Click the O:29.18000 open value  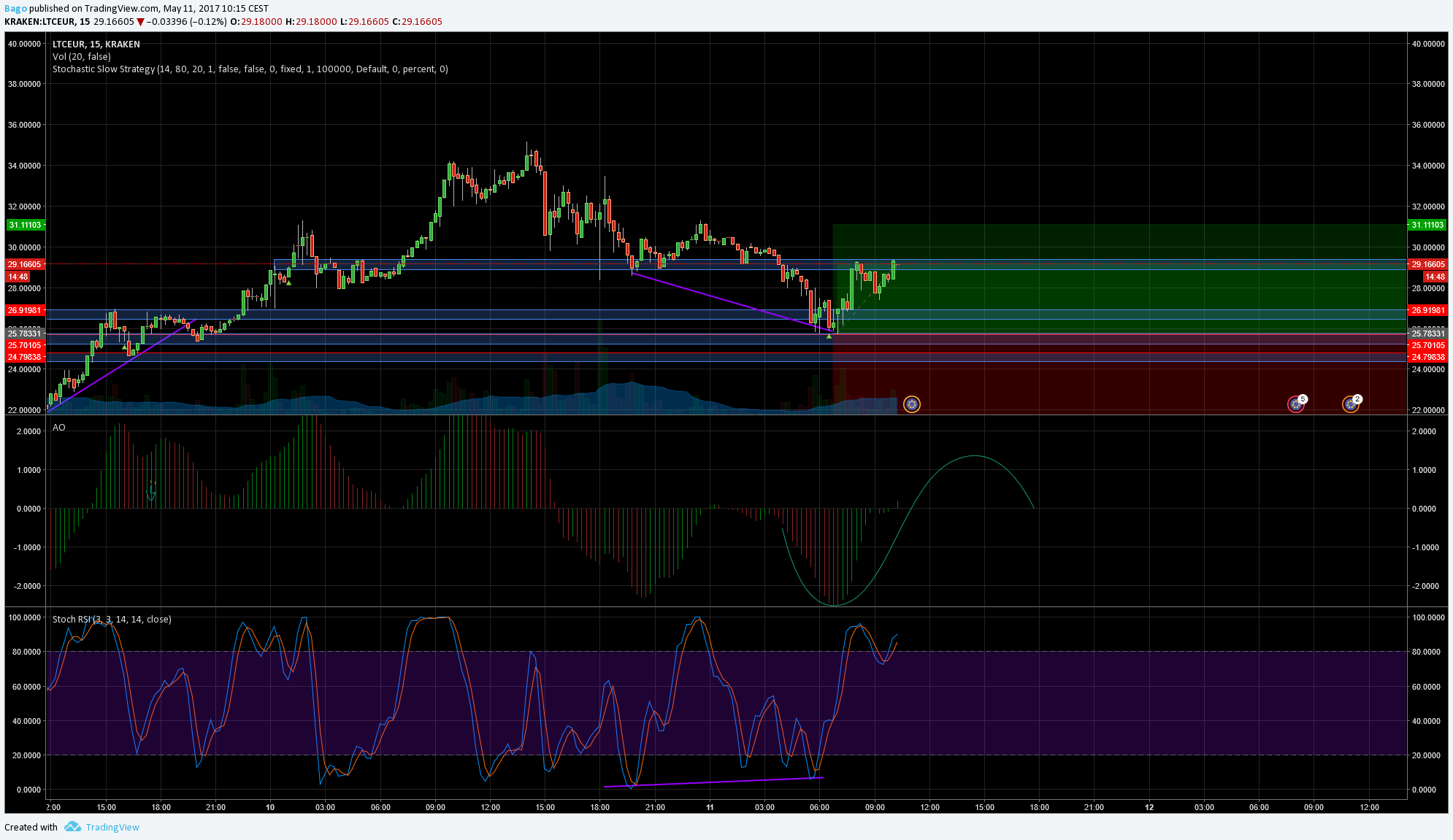tap(256, 22)
